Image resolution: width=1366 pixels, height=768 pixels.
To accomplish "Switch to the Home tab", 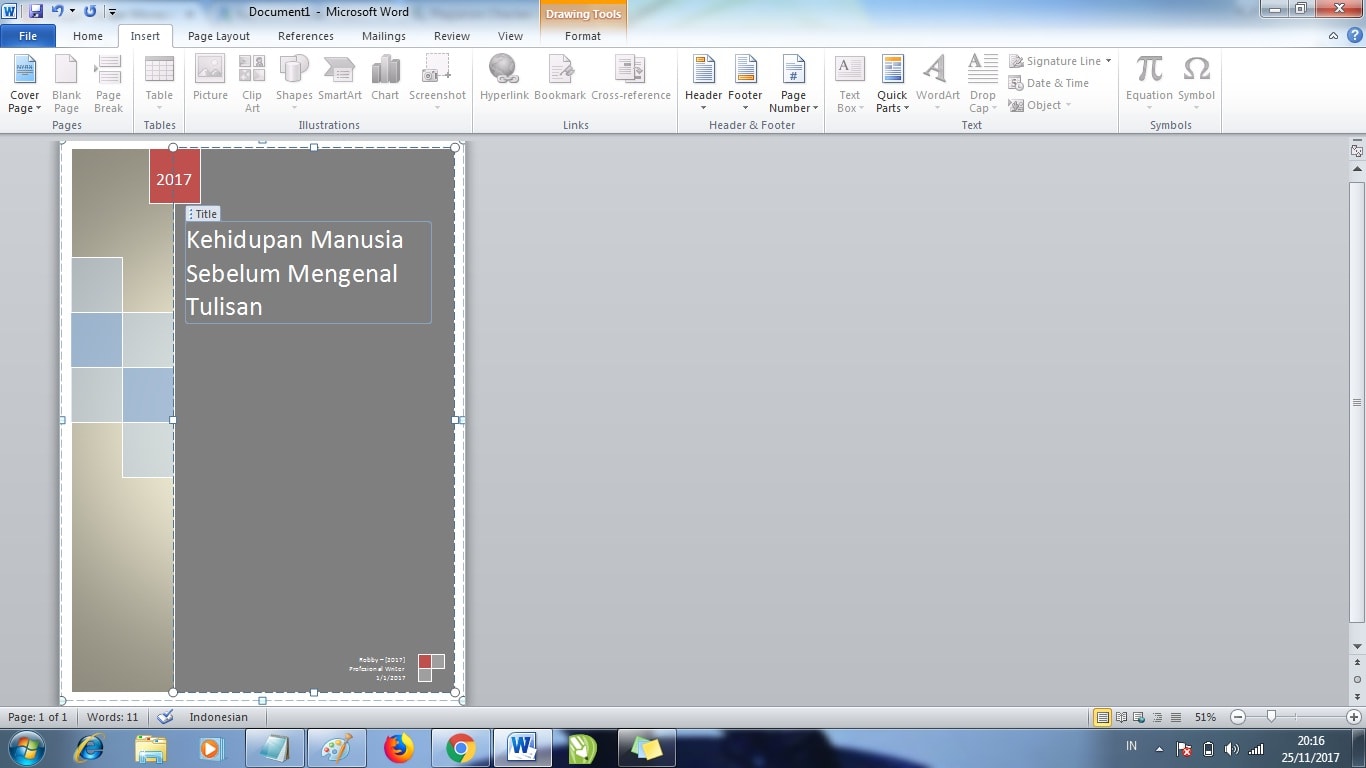I will tap(87, 35).
